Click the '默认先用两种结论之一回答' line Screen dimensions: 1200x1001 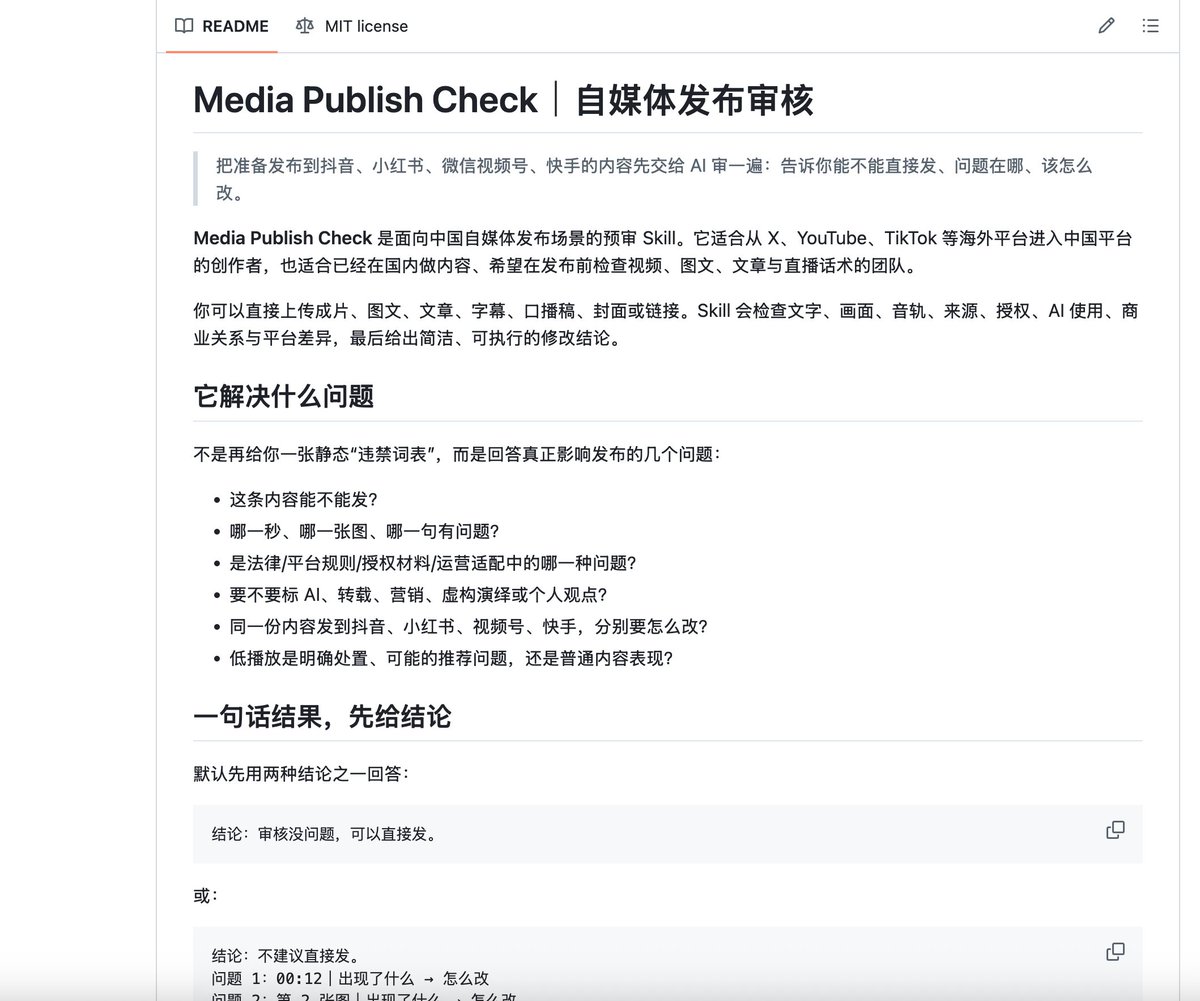pos(301,773)
